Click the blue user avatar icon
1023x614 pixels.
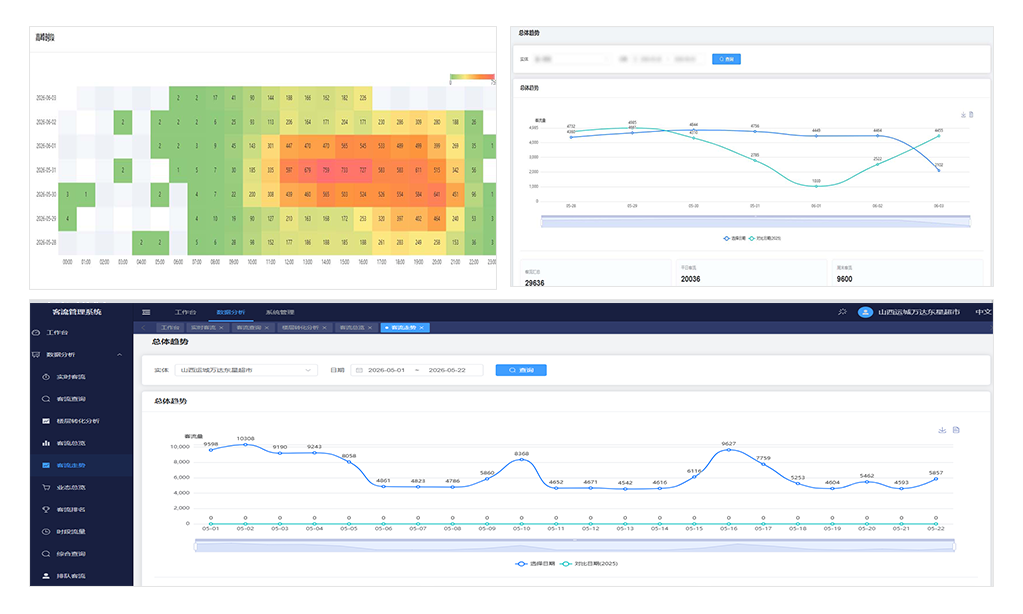pyautogui.click(x=865, y=313)
